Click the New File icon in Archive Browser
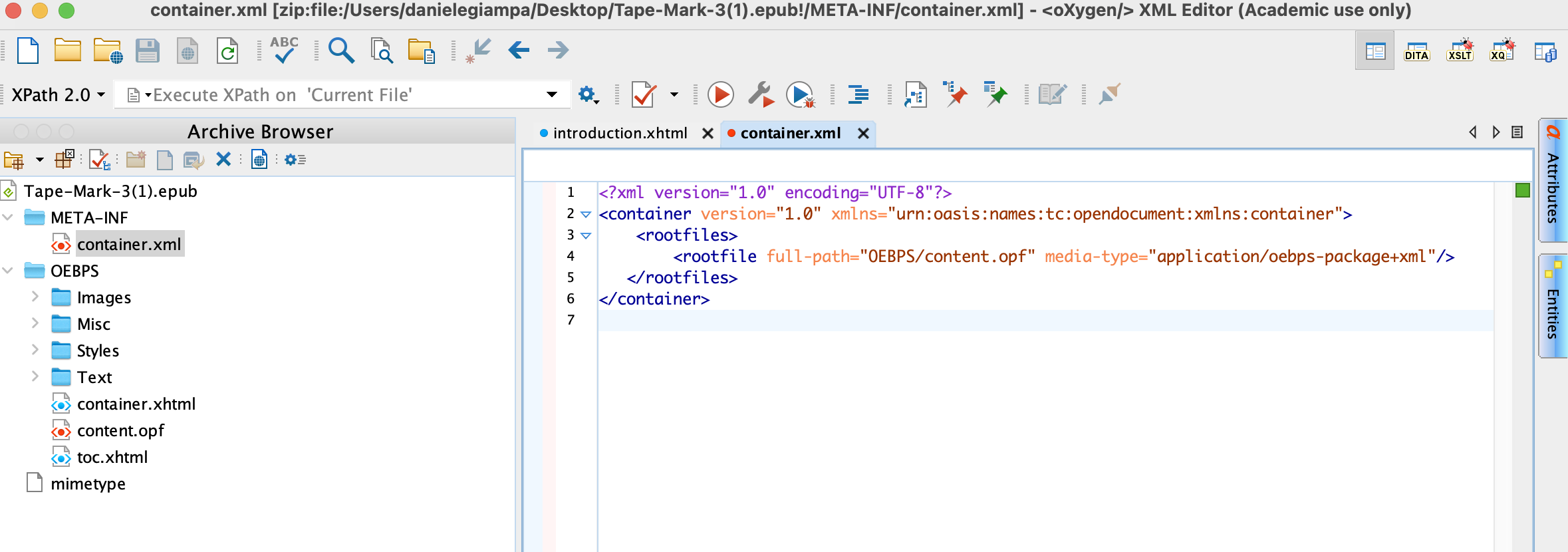 pyautogui.click(x=164, y=160)
